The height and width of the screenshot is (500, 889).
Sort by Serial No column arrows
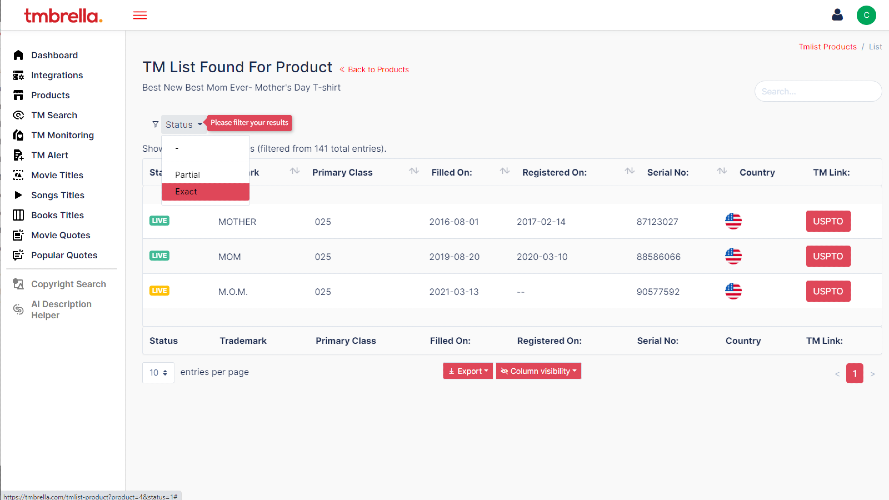(x=721, y=172)
